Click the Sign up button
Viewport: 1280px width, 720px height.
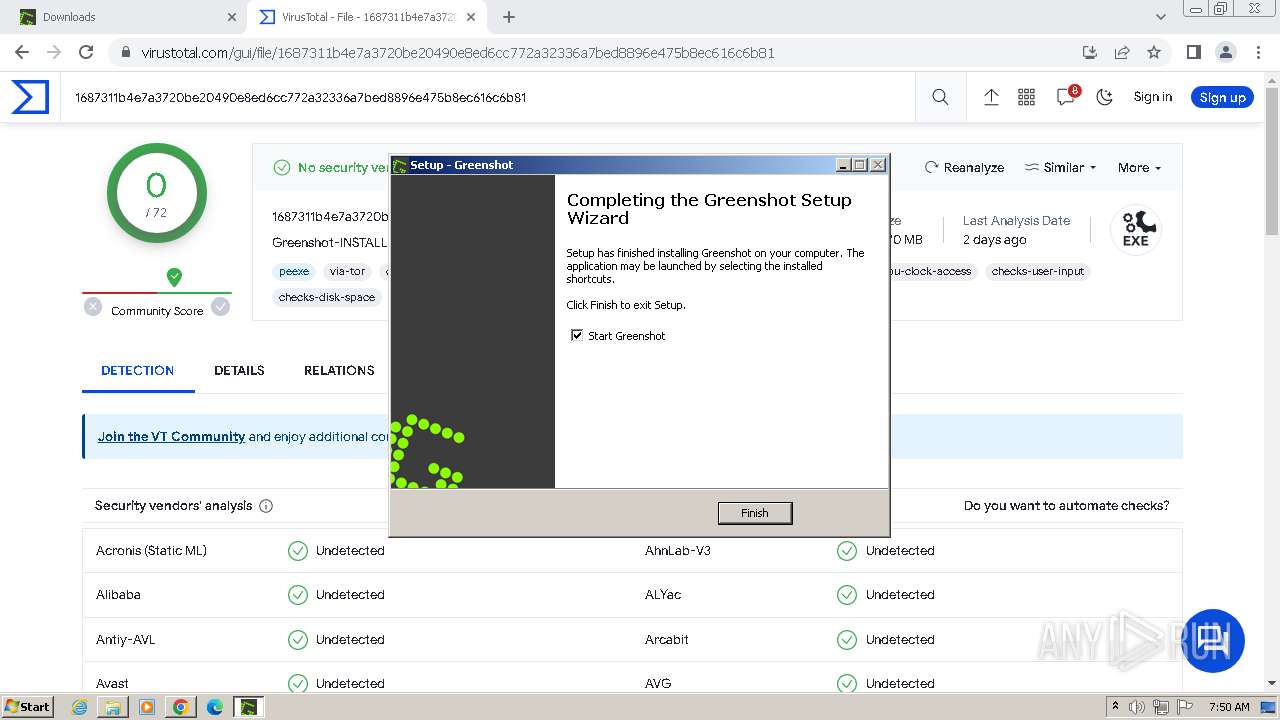coord(1222,97)
